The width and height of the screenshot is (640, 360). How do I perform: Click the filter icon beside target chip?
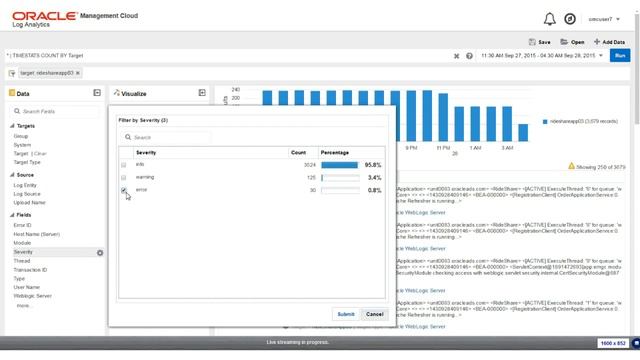(x=12, y=73)
